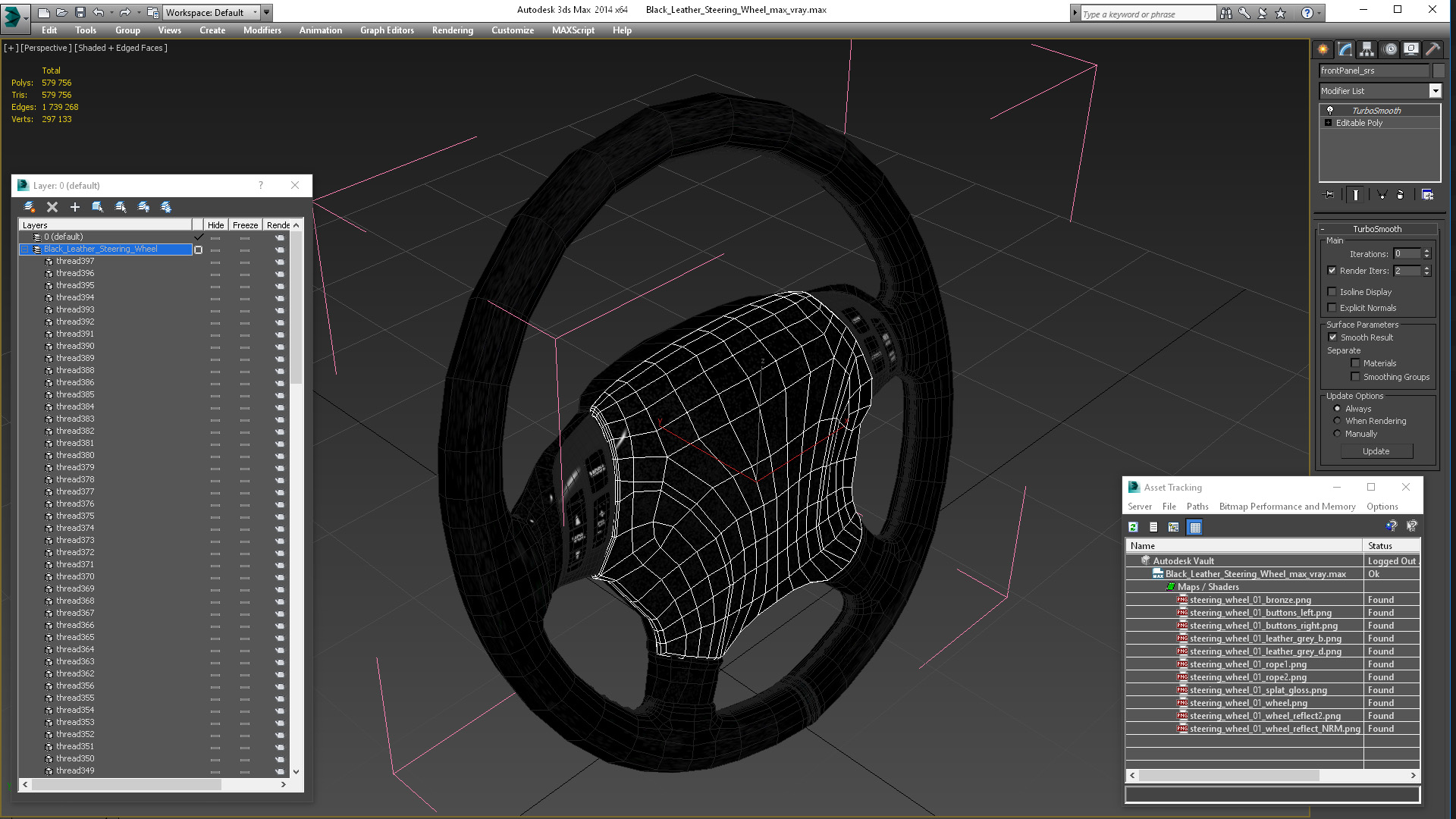Image resolution: width=1456 pixels, height=819 pixels.
Task: Open the Utilities hammer panel tab
Action: 1432,49
